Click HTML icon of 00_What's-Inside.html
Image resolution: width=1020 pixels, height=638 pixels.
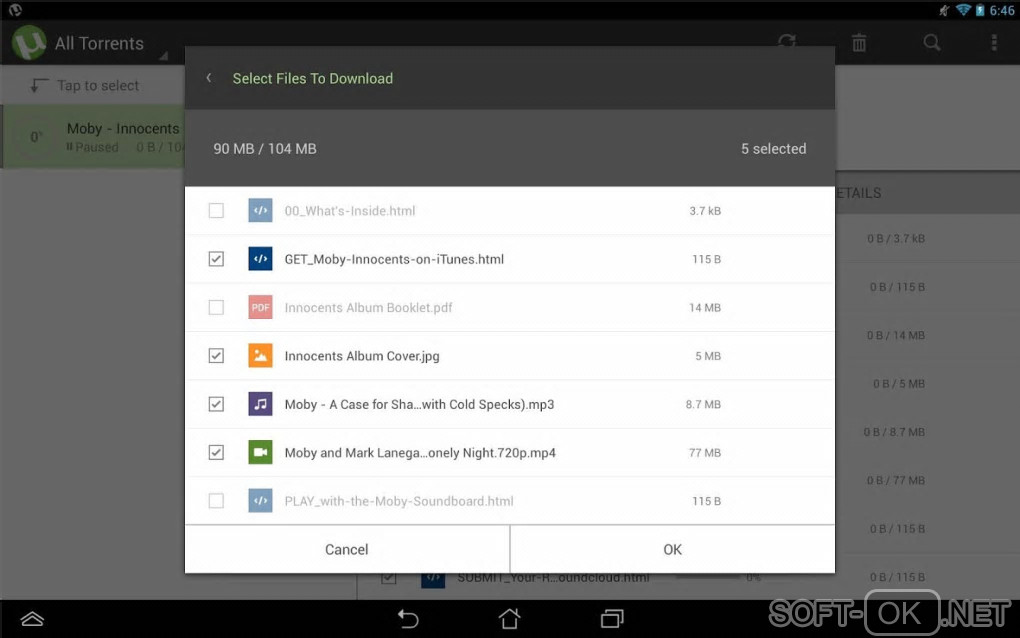click(x=260, y=211)
